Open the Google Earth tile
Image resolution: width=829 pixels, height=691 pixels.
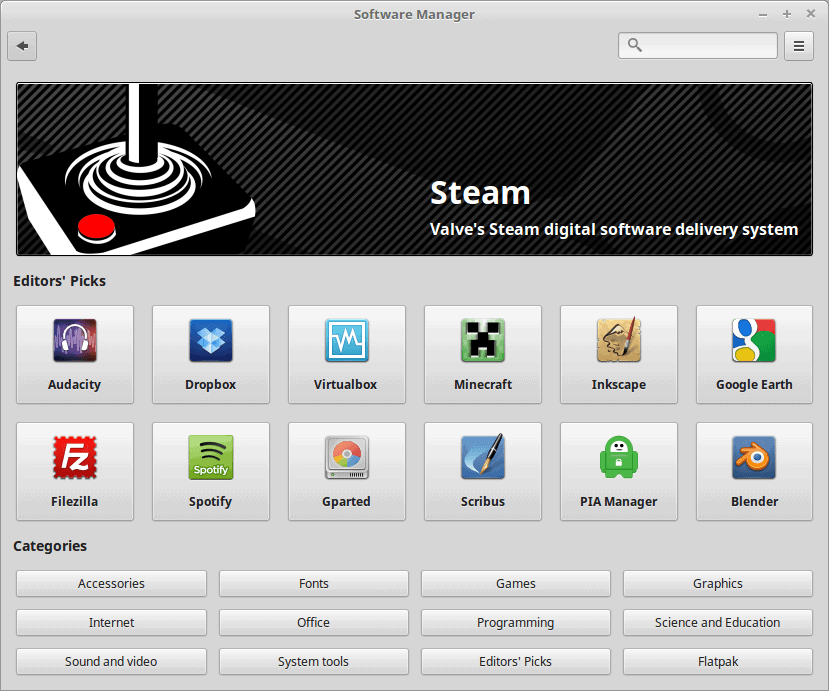pos(753,355)
